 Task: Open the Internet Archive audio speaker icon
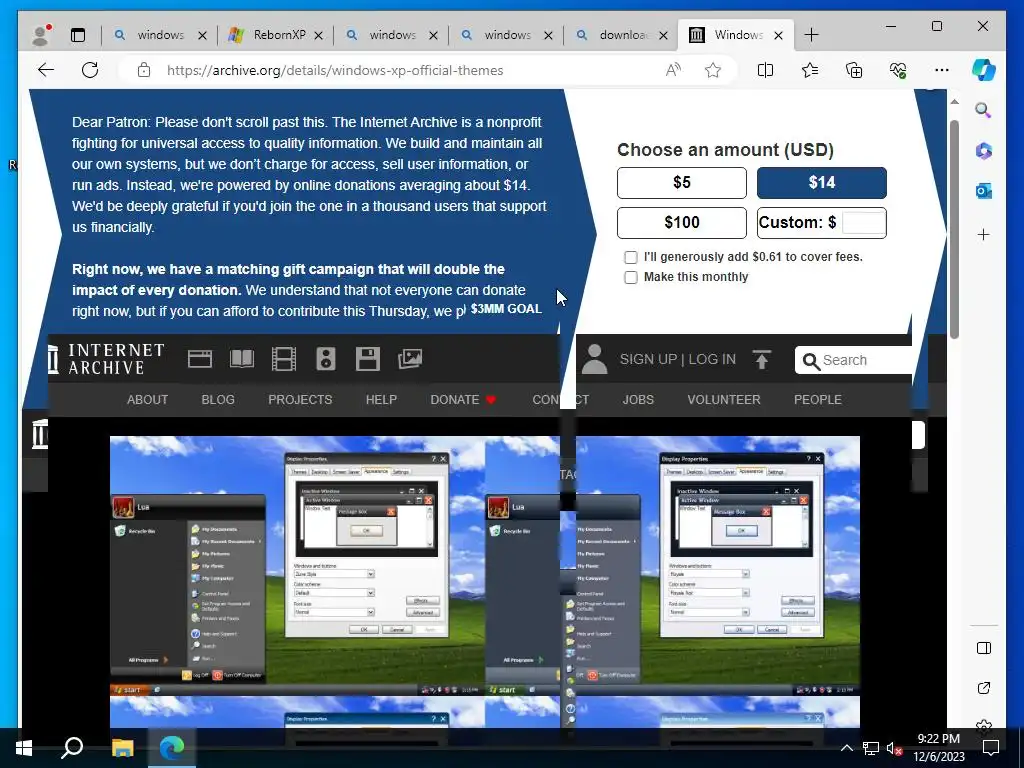[325, 359]
